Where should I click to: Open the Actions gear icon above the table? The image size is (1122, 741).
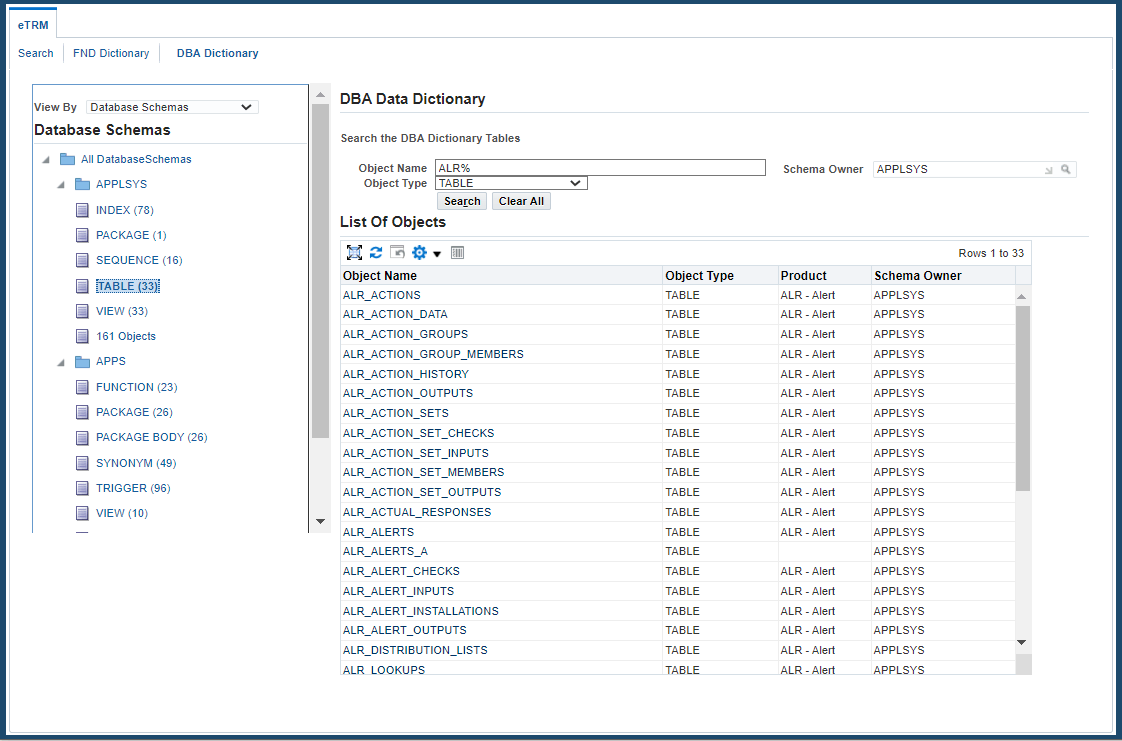coord(419,252)
